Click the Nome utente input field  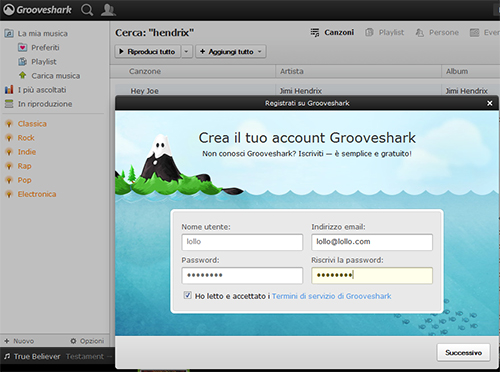tap(242, 242)
